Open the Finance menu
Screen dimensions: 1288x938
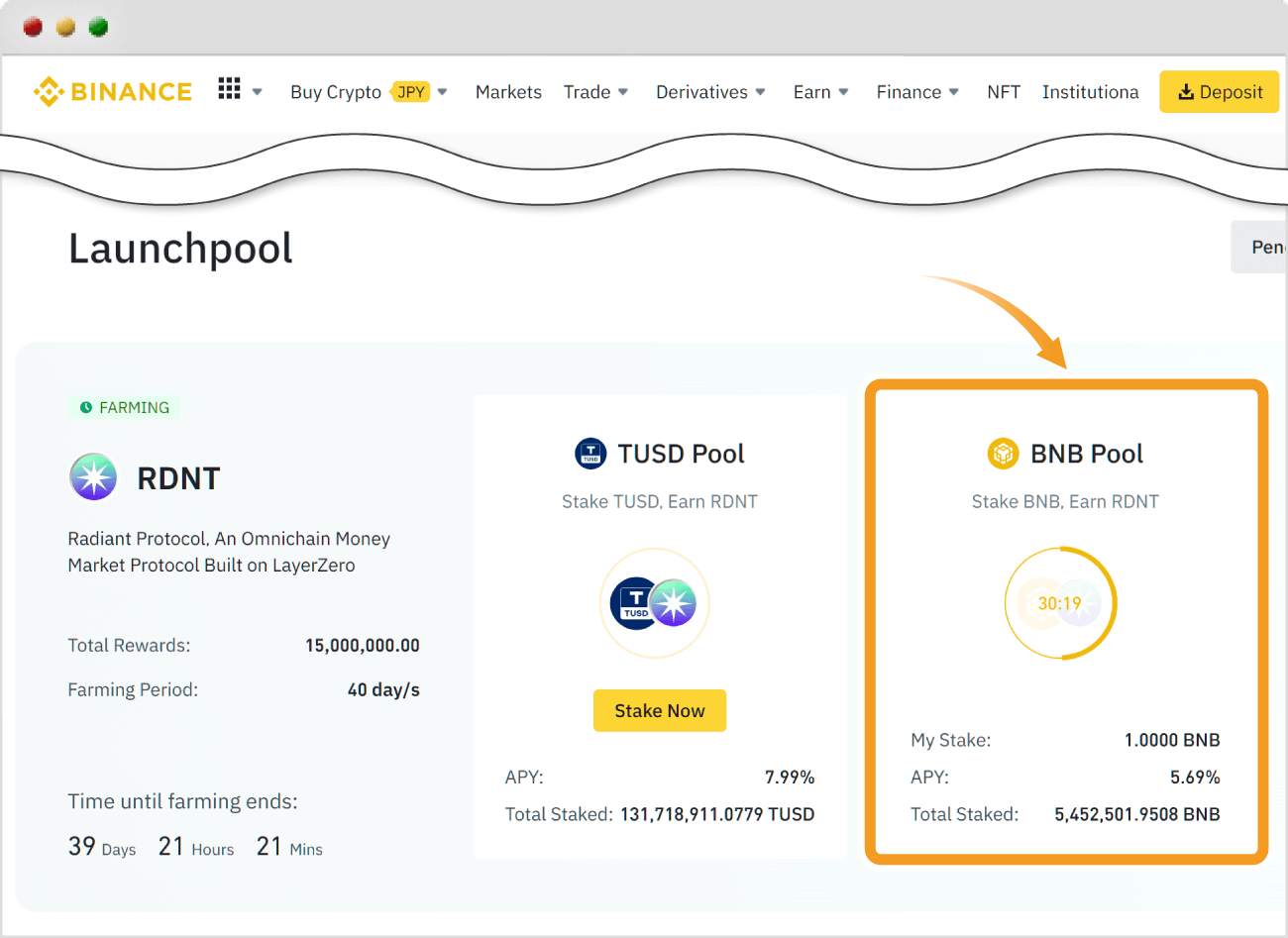[x=909, y=92]
